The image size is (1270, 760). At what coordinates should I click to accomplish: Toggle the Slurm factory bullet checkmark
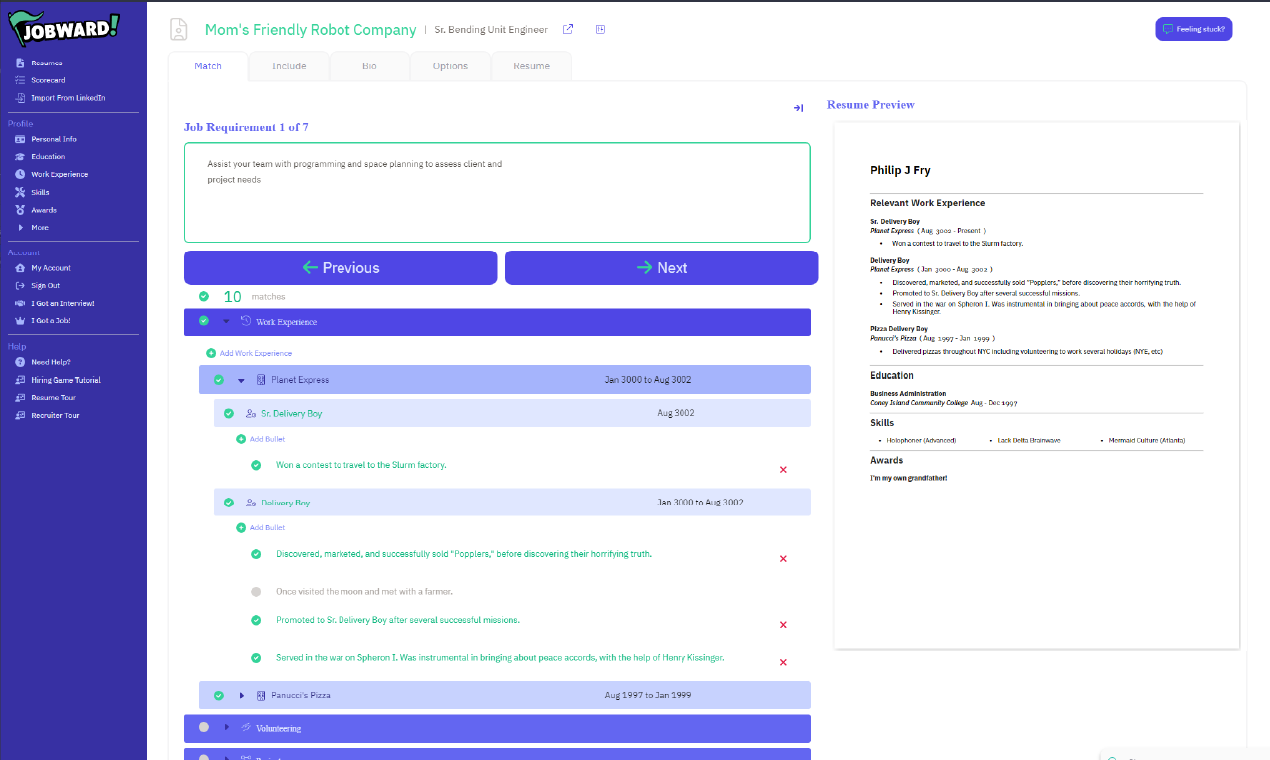pos(256,465)
